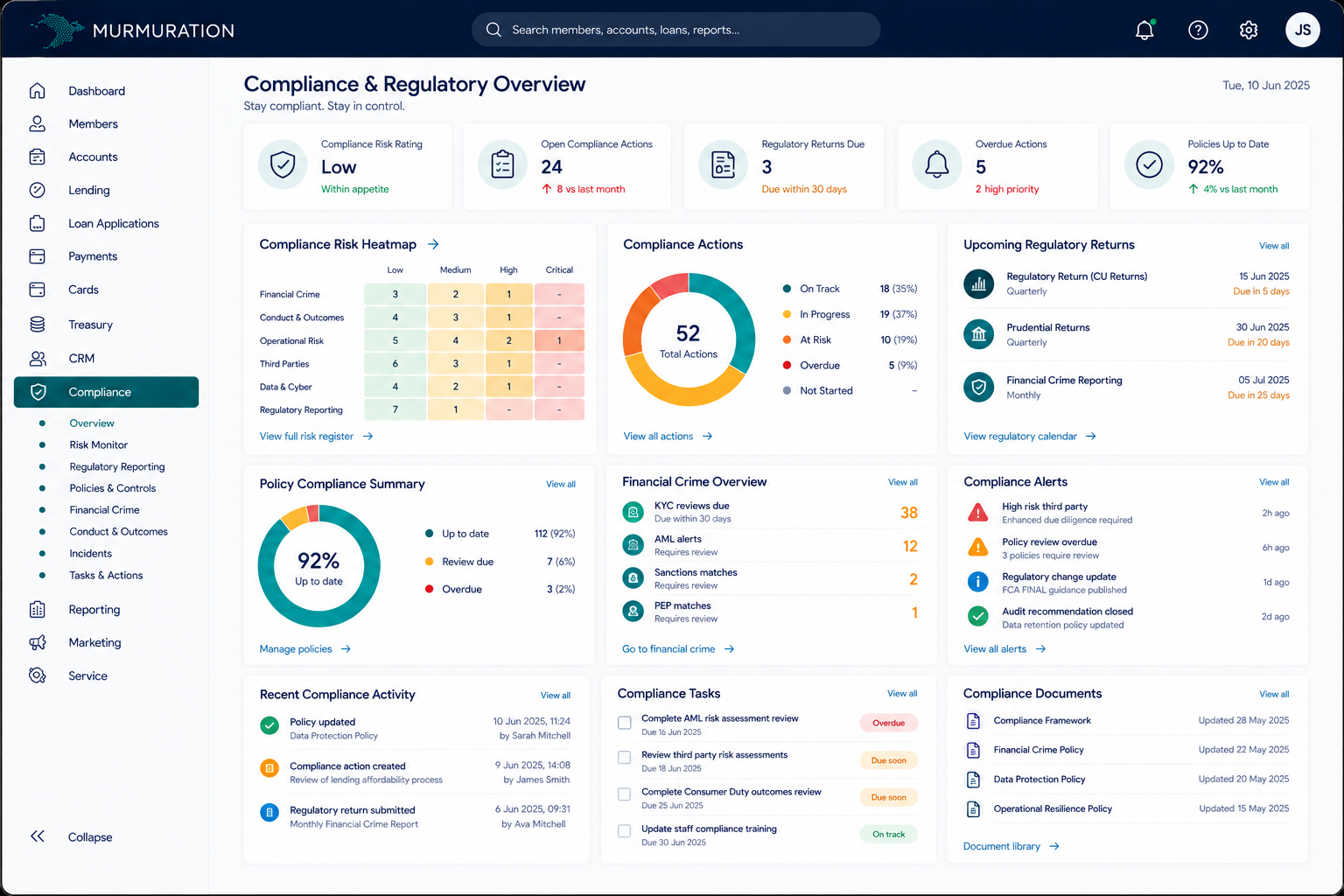Select Regulatory Reporting in the Compliance submenu
The image size is (1344, 896).
(x=117, y=466)
